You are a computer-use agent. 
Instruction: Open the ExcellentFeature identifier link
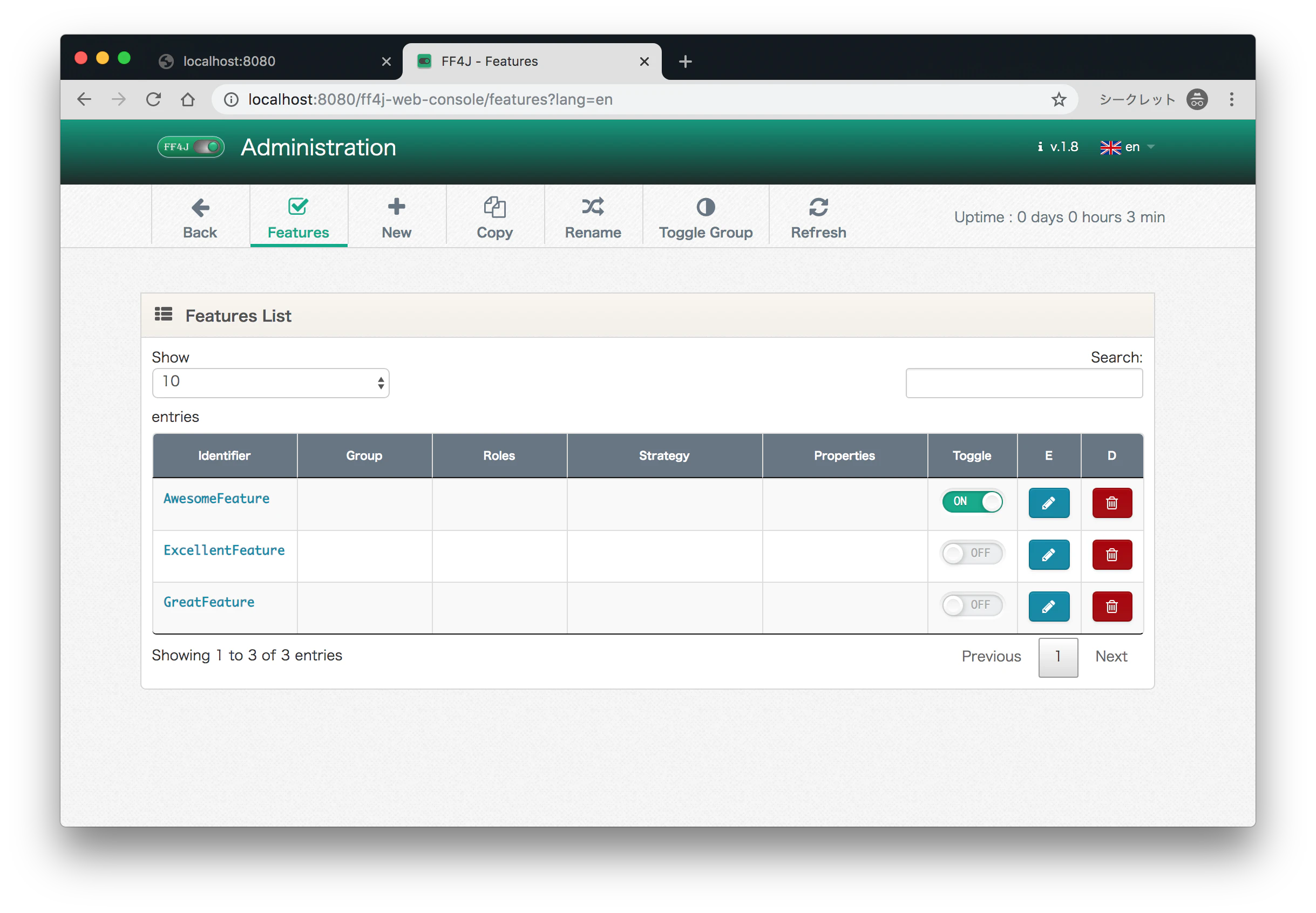pyautogui.click(x=223, y=550)
